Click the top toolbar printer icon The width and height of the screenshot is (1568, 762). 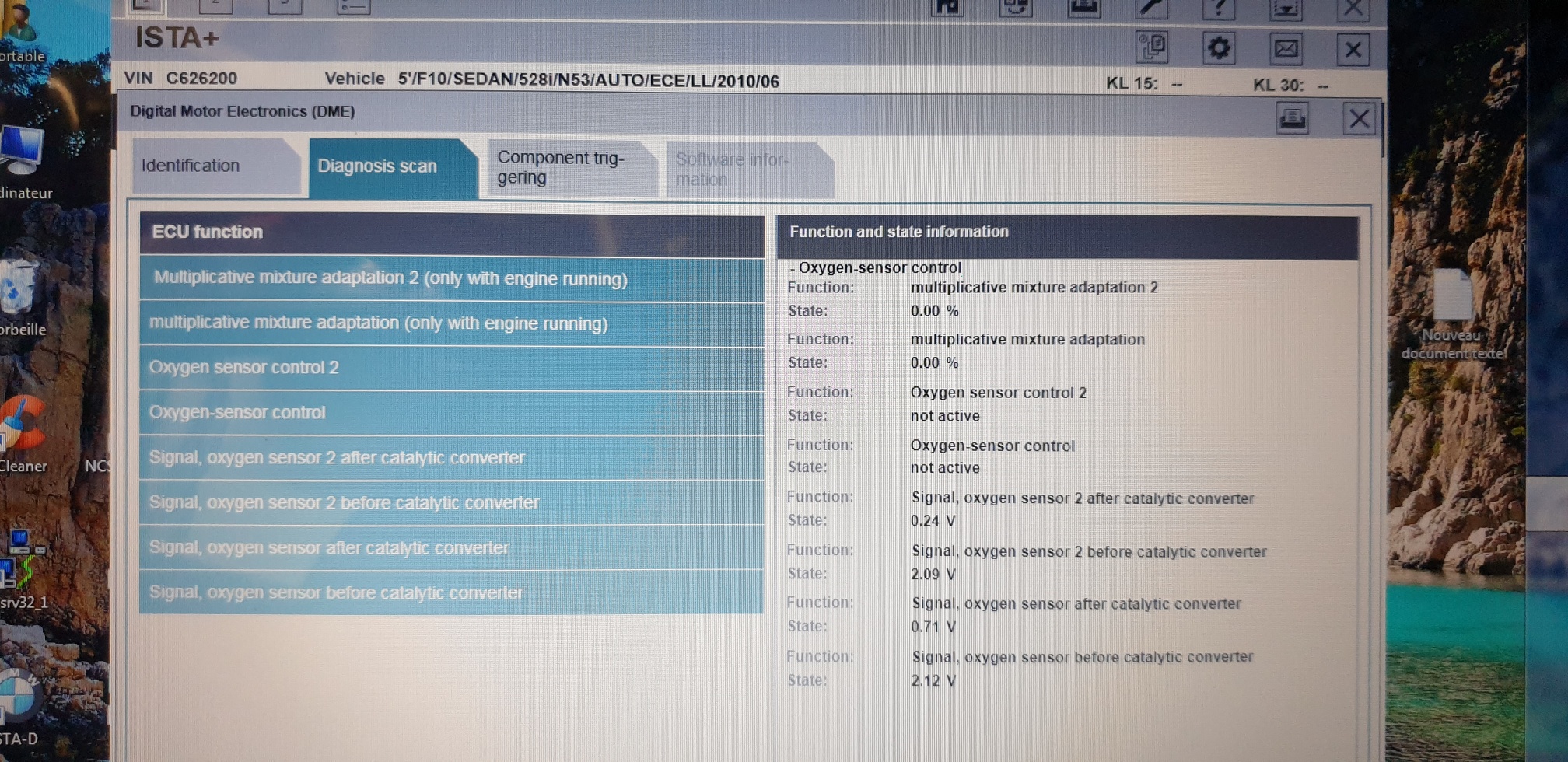click(1083, 8)
